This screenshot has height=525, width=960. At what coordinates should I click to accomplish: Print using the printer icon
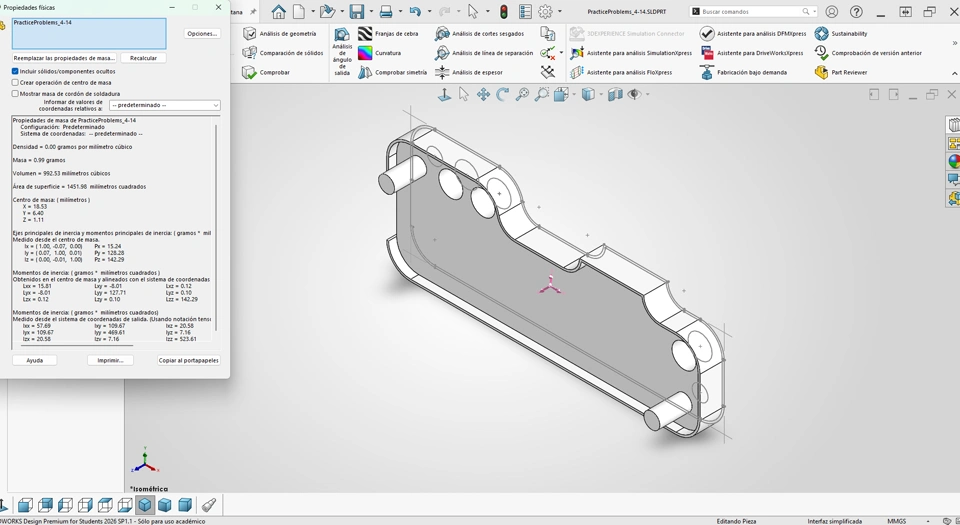pyautogui.click(x=386, y=12)
